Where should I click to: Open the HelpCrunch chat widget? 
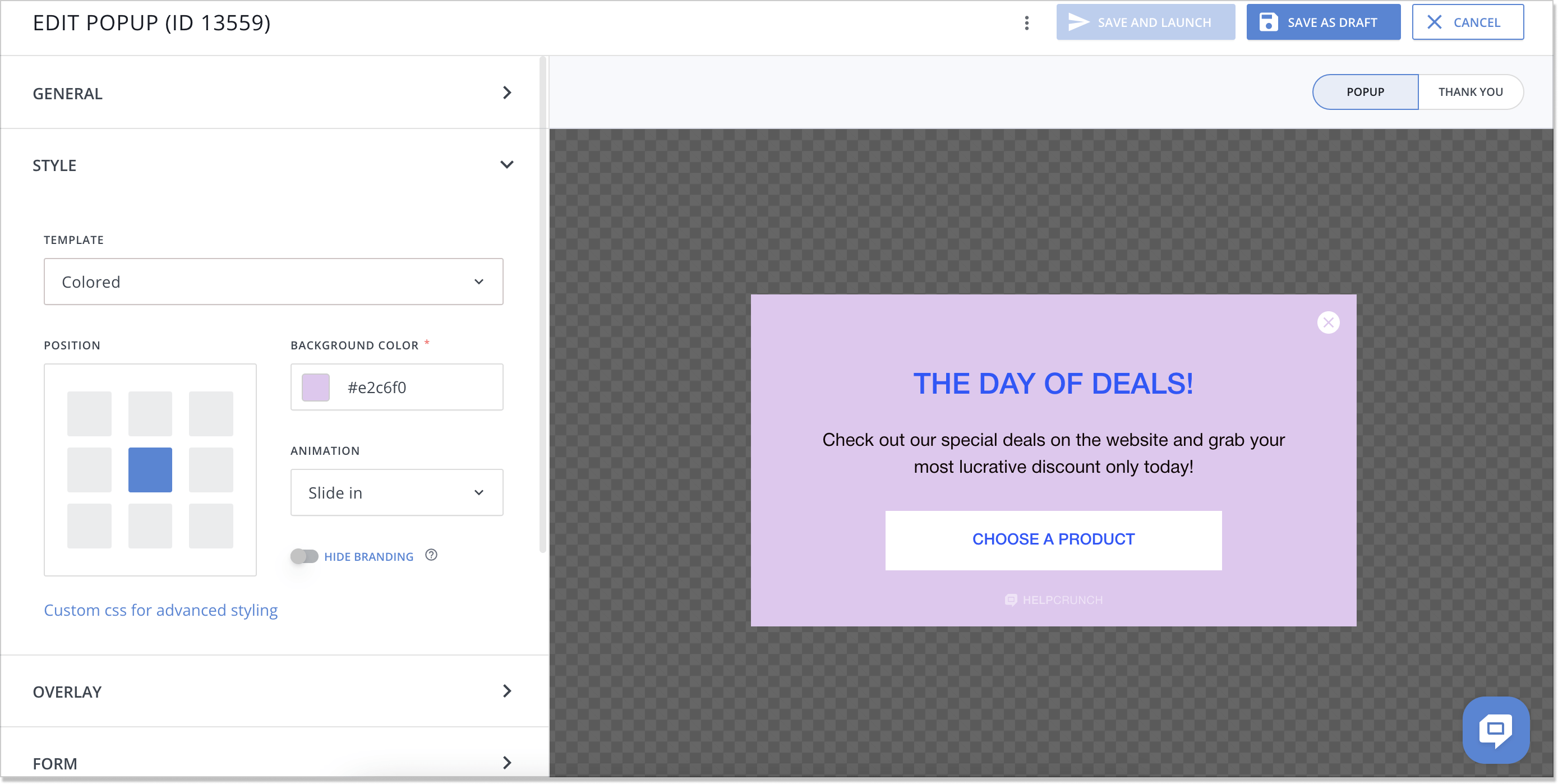[x=1495, y=730]
